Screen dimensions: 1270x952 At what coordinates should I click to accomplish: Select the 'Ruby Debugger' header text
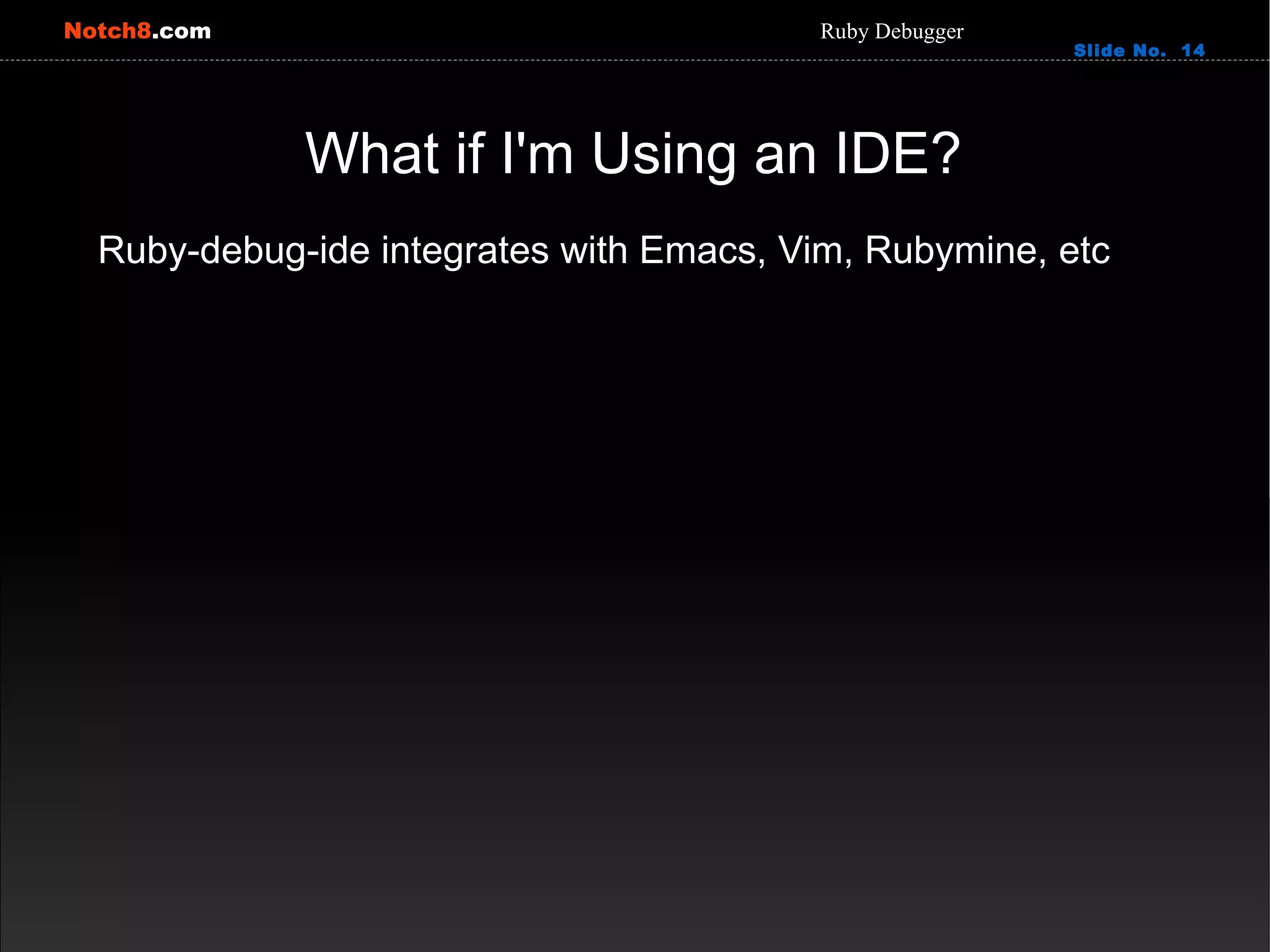[x=892, y=32]
